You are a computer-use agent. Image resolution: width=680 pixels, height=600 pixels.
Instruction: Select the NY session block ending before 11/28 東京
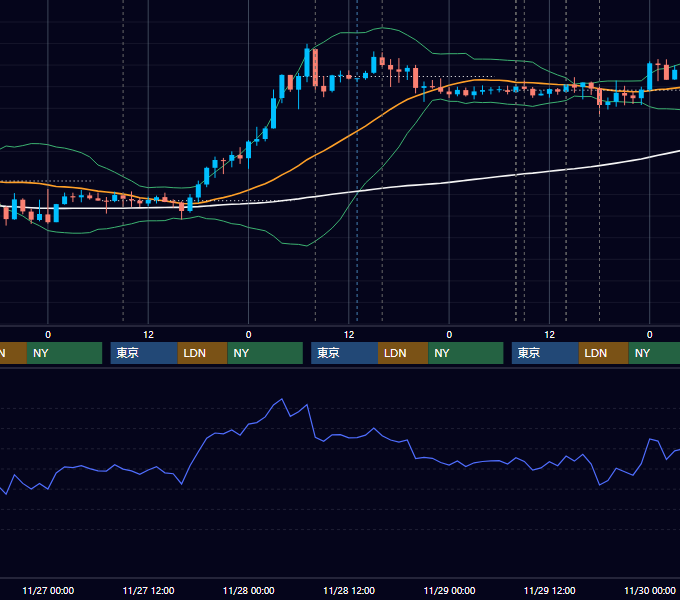point(265,353)
